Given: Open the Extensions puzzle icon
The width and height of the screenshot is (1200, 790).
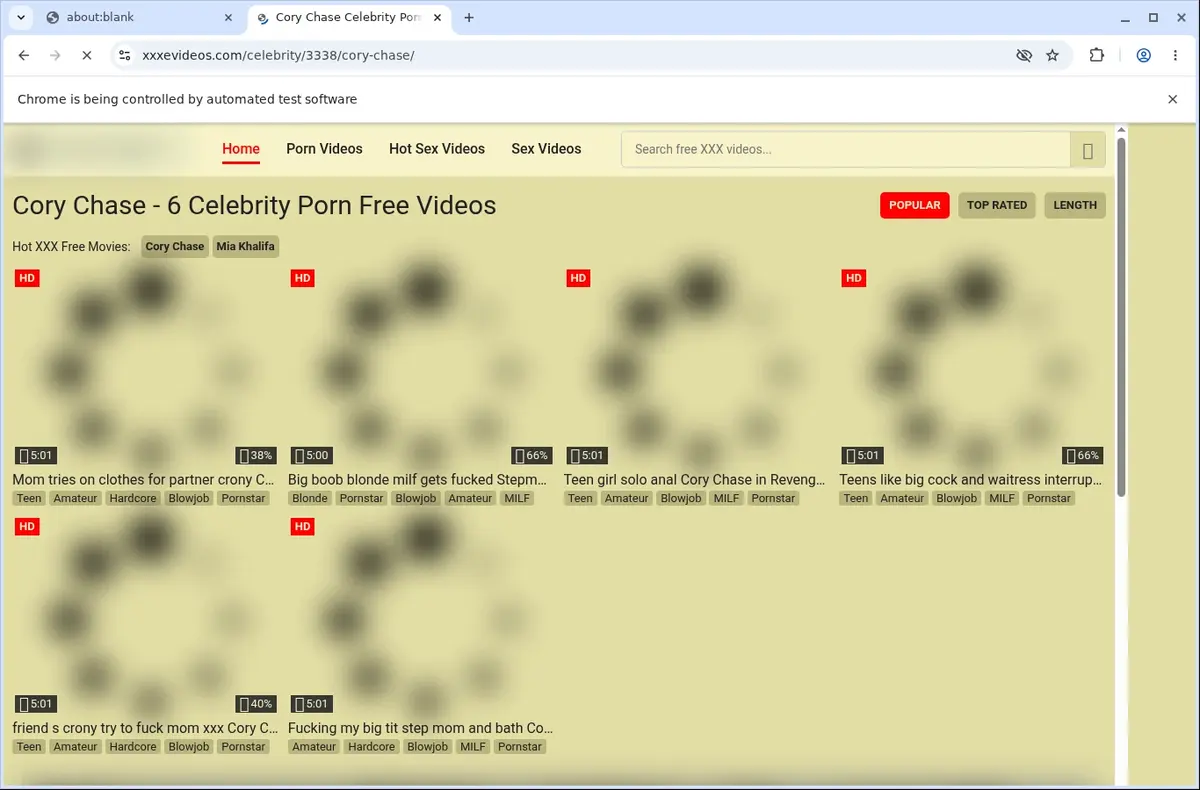Looking at the screenshot, I should 1097,56.
